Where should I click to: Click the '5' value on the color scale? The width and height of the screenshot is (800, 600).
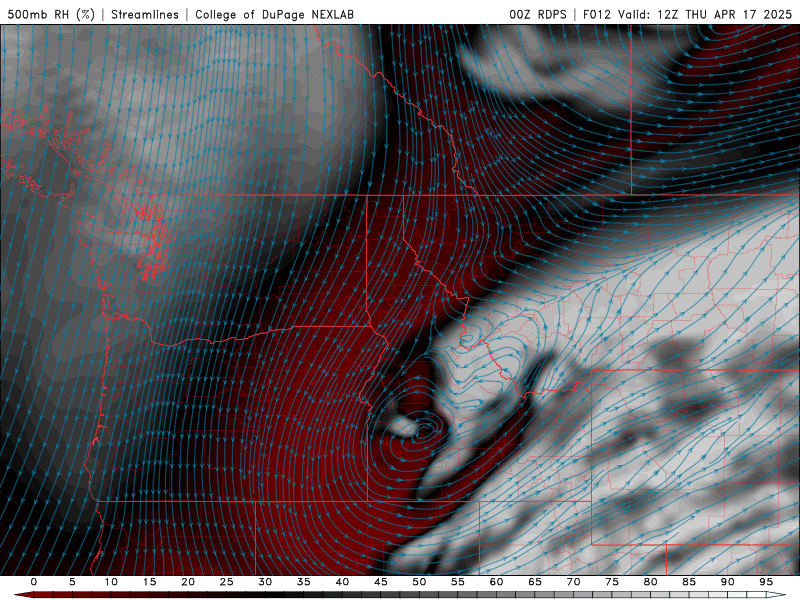72,582
